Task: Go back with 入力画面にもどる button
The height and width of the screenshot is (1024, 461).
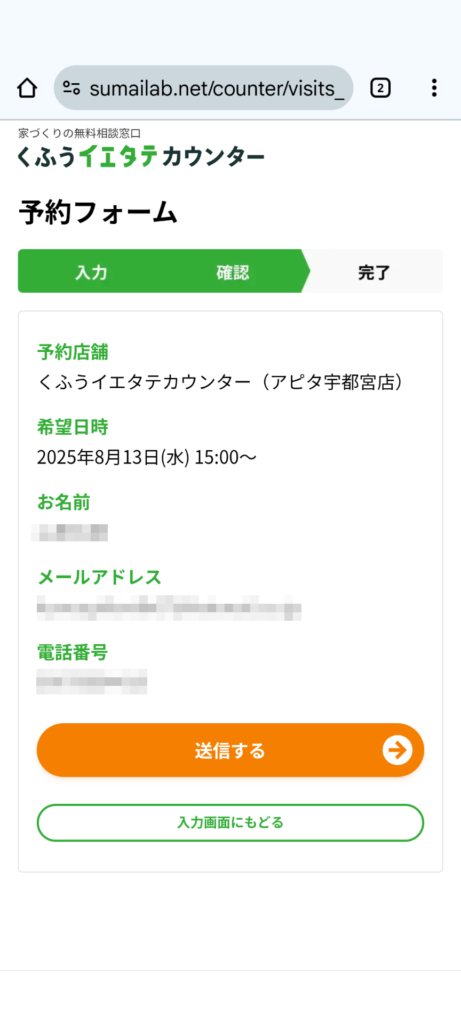Action: coord(230,823)
